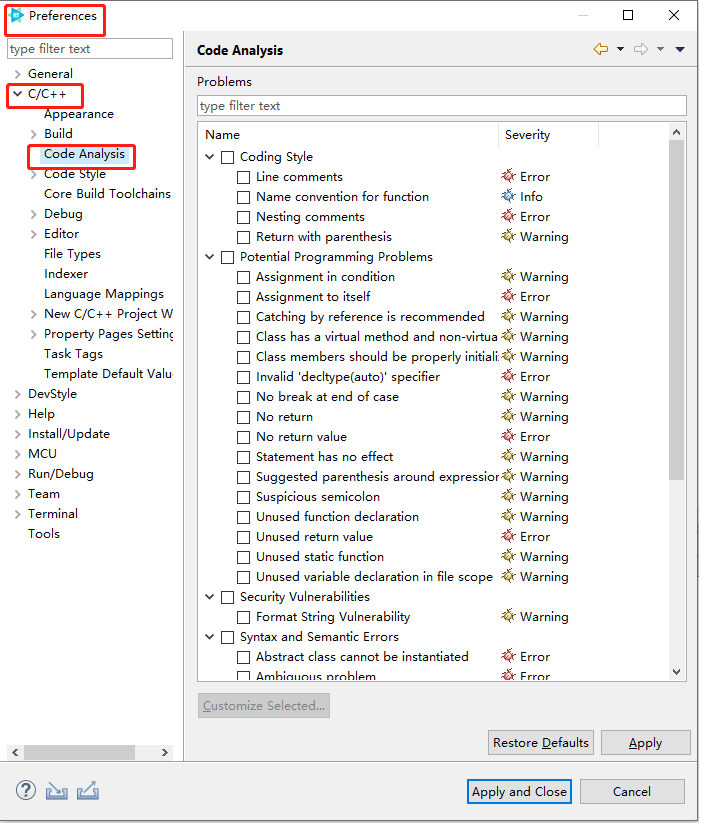Open the view menu triangle icon
Viewport: 701px width, 823px height.
(x=680, y=49)
